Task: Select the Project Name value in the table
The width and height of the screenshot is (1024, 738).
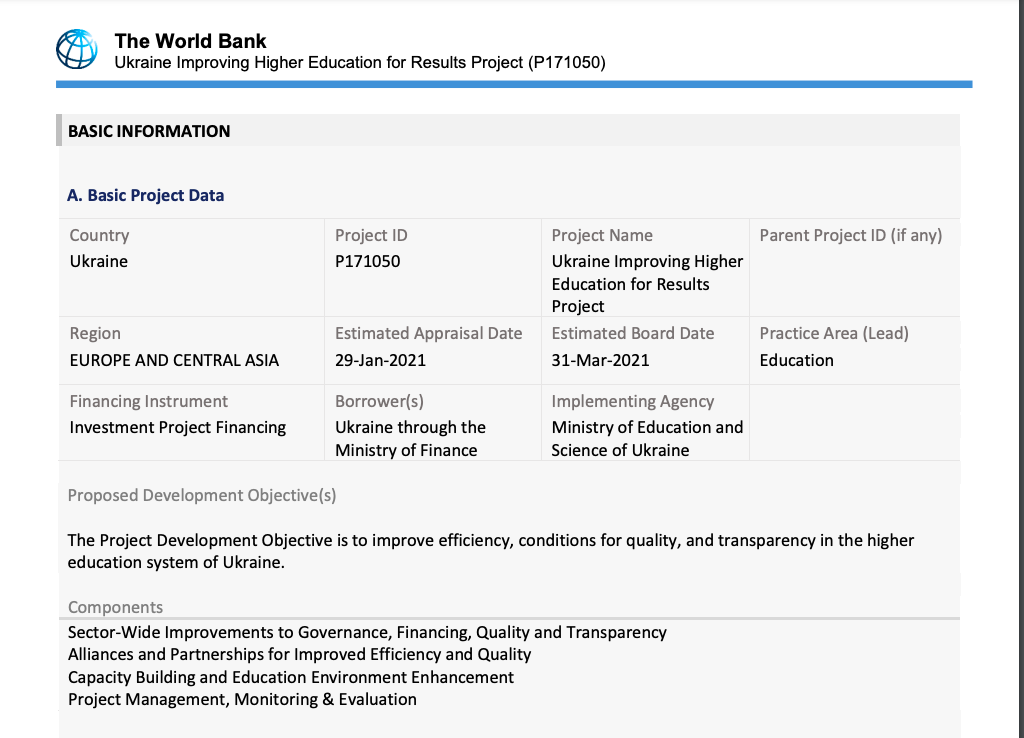Action: click(x=647, y=283)
